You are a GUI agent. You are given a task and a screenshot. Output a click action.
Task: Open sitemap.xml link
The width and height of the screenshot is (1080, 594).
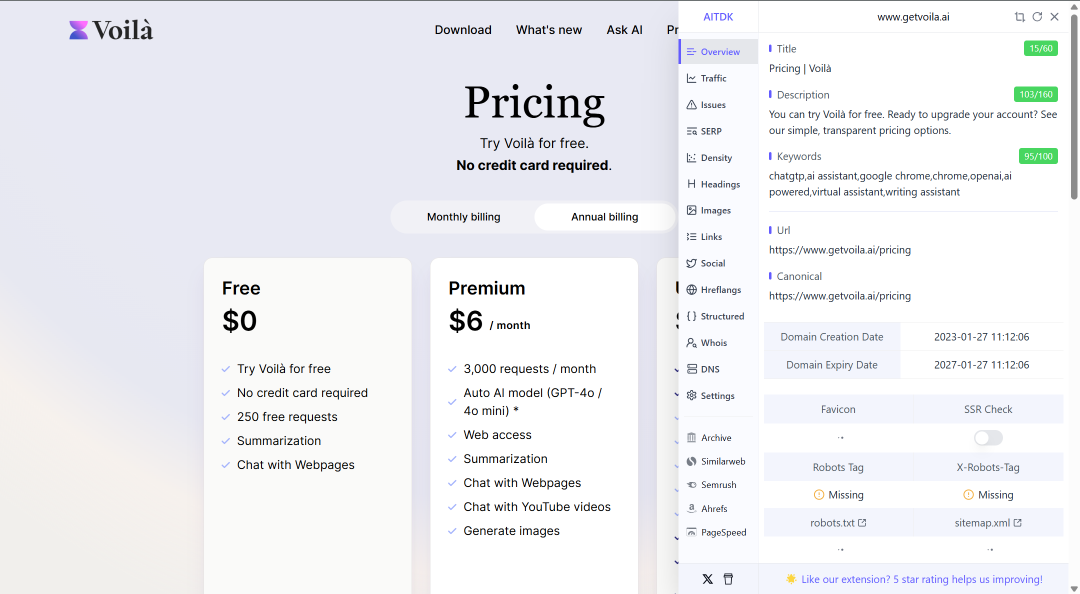[988, 523]
